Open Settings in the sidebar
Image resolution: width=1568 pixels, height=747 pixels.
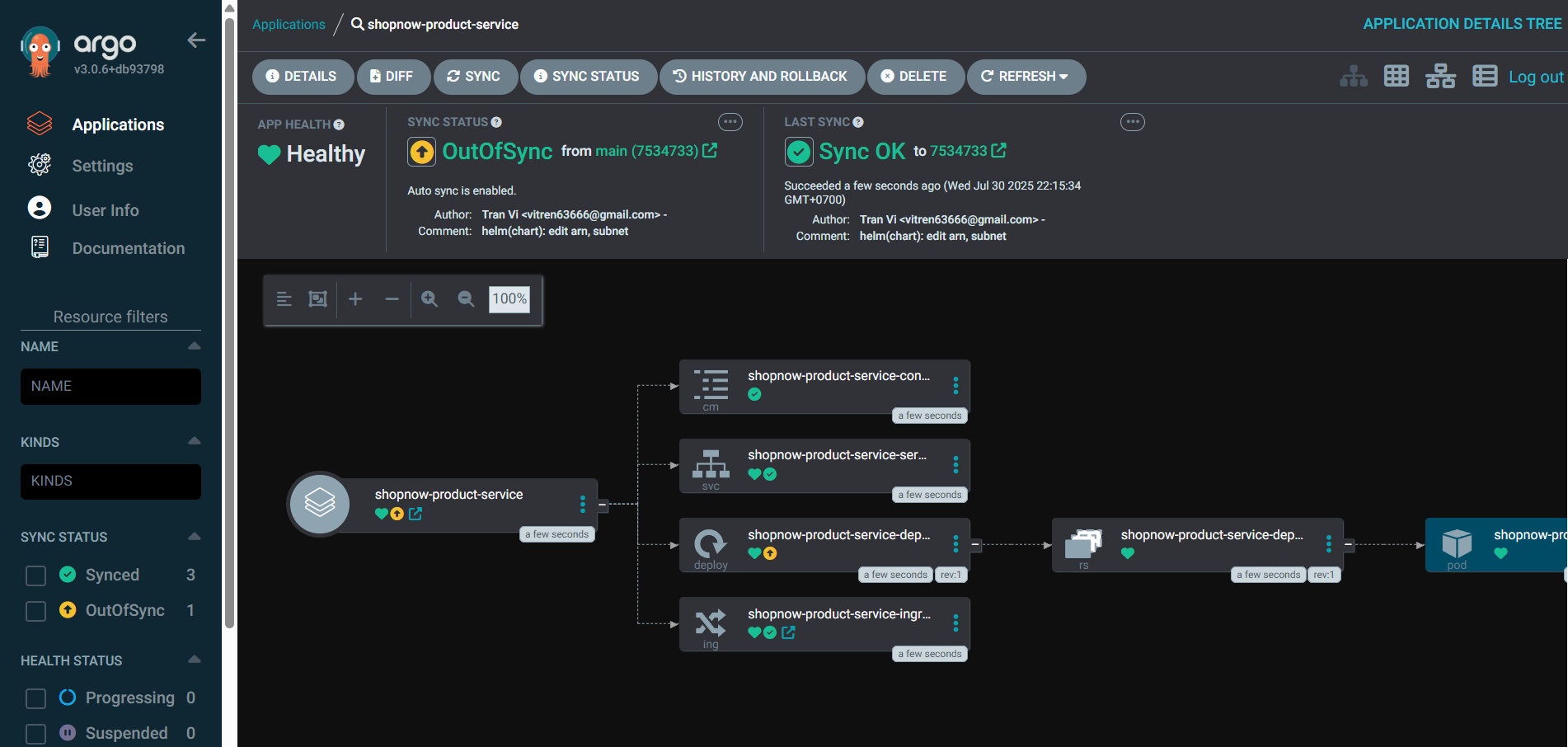102,166
